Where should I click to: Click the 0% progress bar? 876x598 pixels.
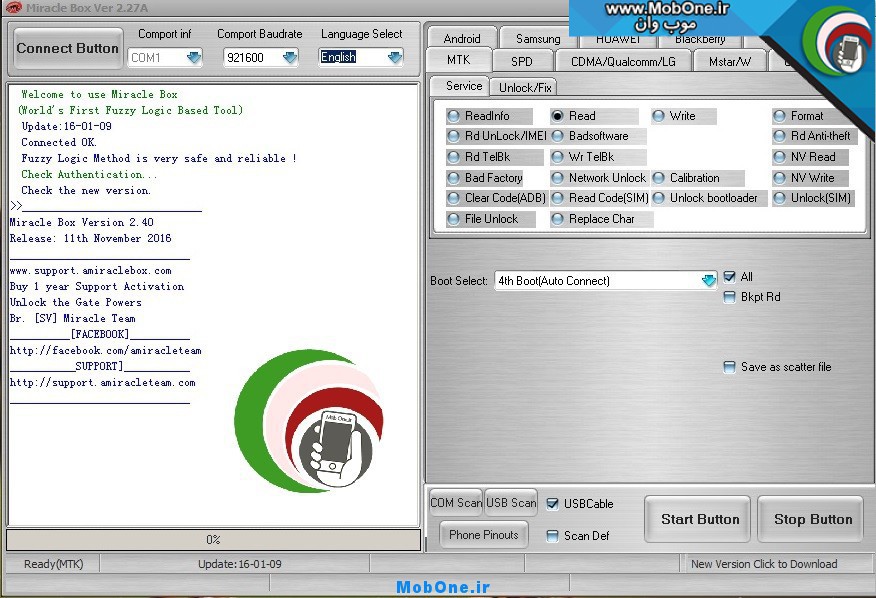coord(213,540)
